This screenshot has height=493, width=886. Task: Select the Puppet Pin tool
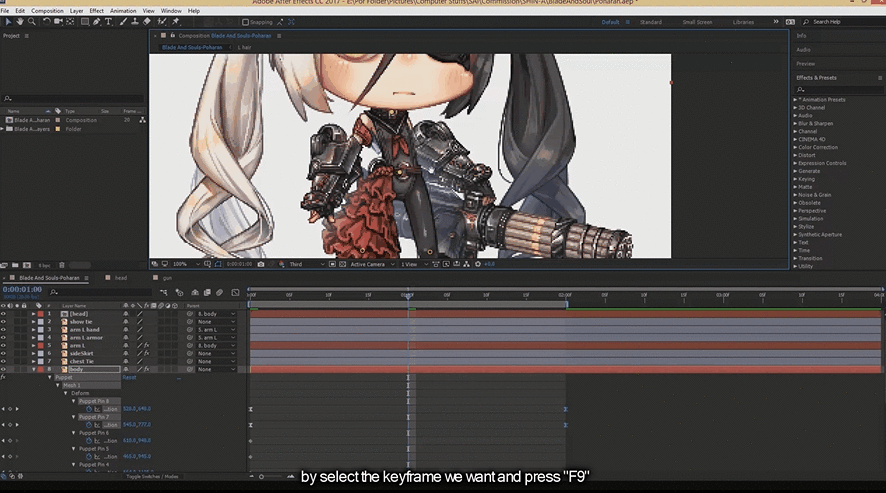pos(176,21)
